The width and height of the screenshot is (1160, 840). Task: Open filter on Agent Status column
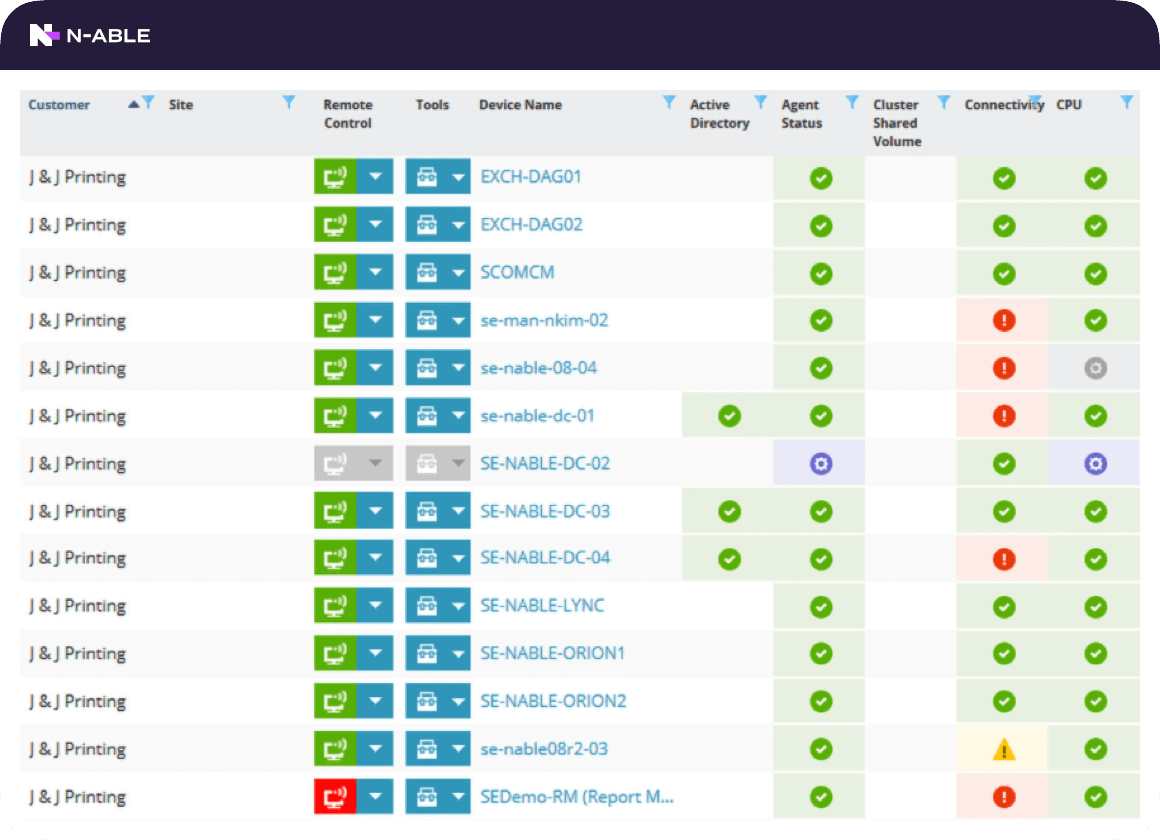click(x=852, y=102)
